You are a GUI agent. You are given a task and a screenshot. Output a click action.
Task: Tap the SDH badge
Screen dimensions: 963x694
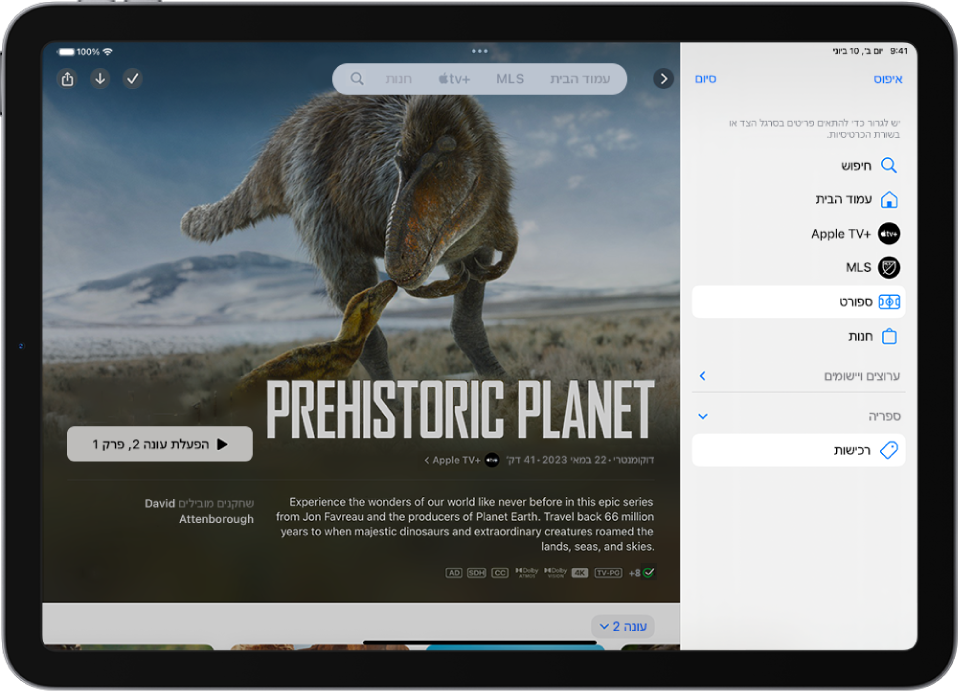tap(476, 573)
